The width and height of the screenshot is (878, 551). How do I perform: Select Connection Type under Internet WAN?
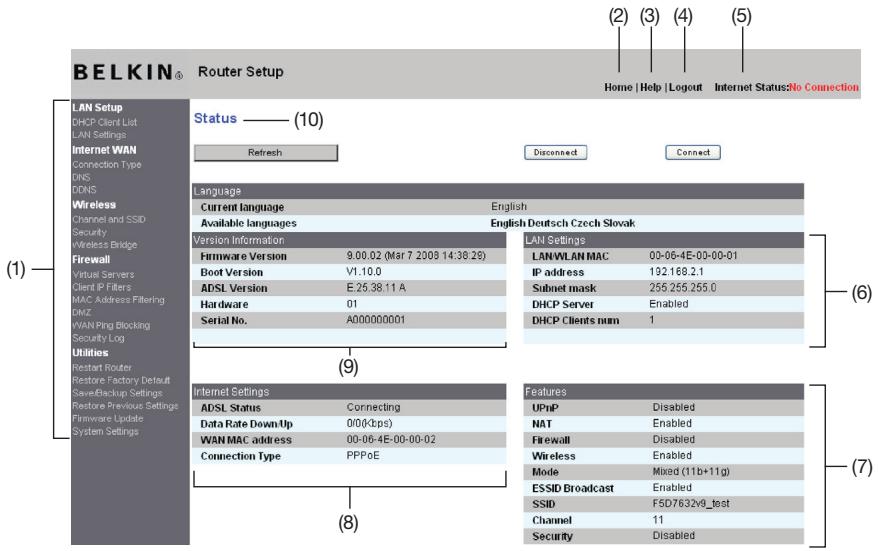click(106, 165)
